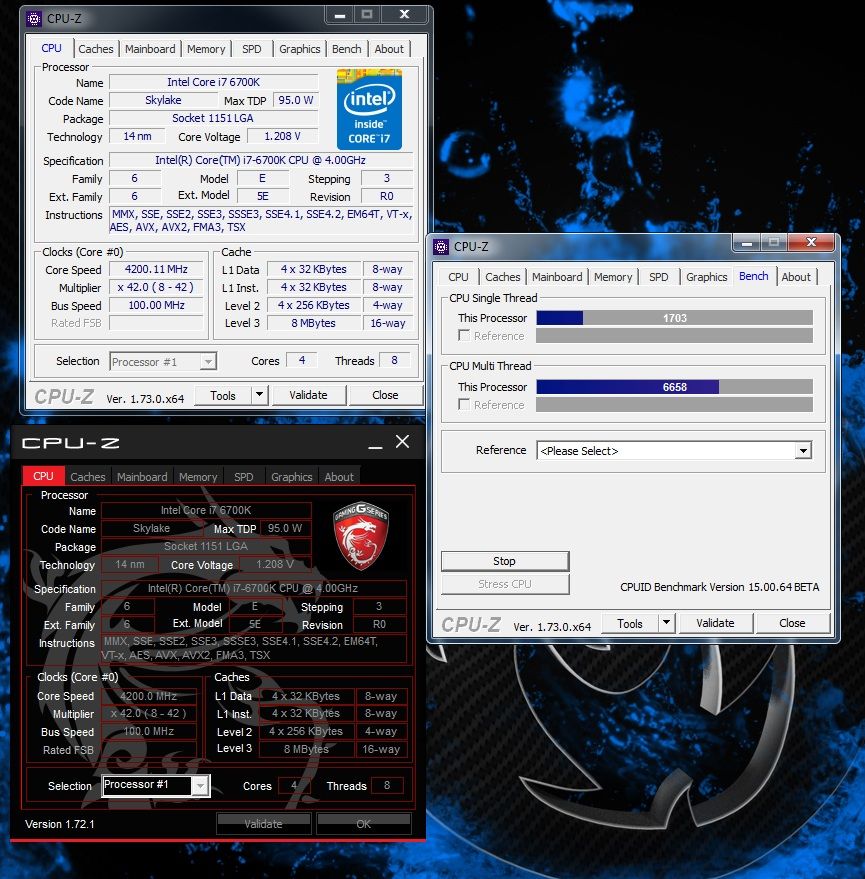Click OK in MSI CPU-Z window
Viewport: 865px width, 879px height.
coord(363,824)
